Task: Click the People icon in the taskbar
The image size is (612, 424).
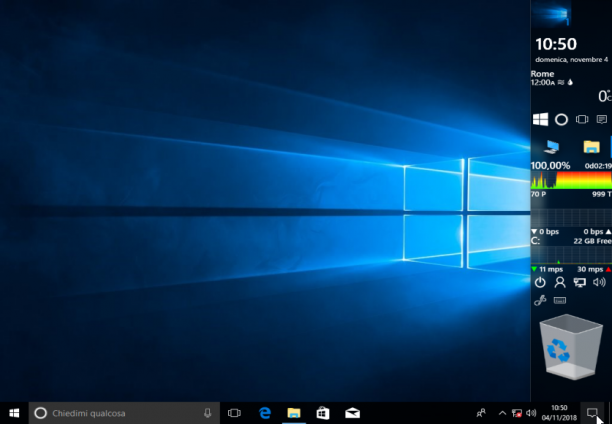Action: 481,413
